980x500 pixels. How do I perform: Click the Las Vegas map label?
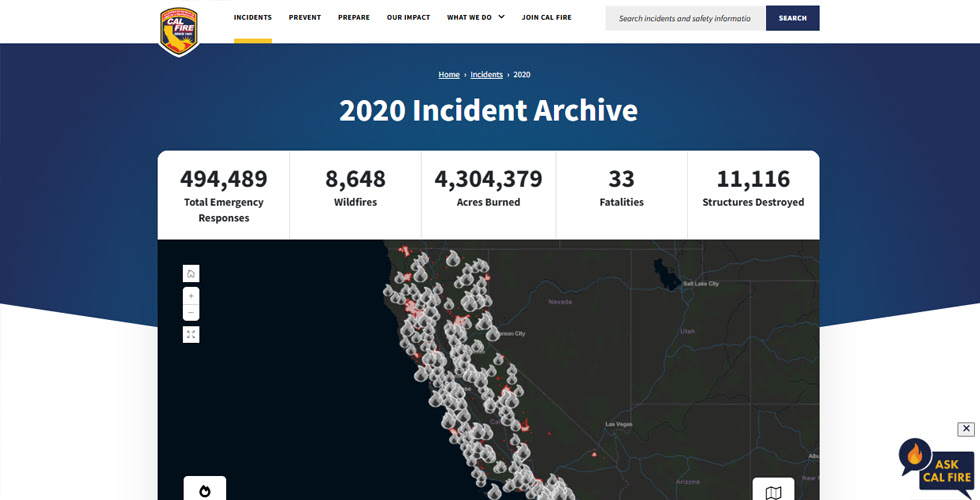tap(619, 424)
